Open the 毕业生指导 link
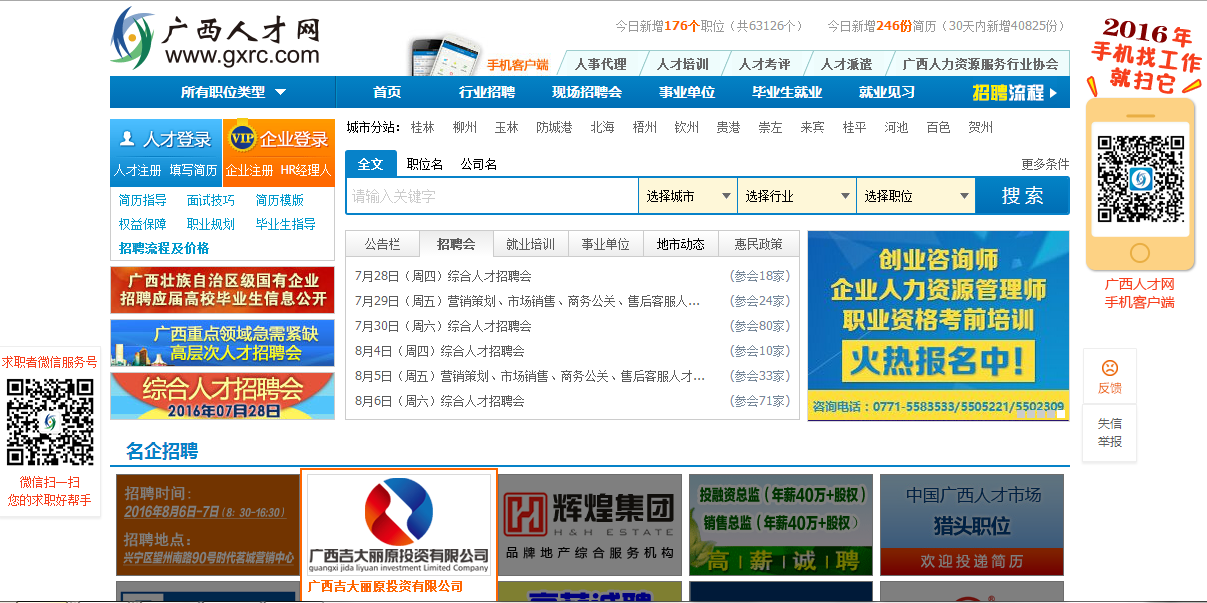 [285, 224]
